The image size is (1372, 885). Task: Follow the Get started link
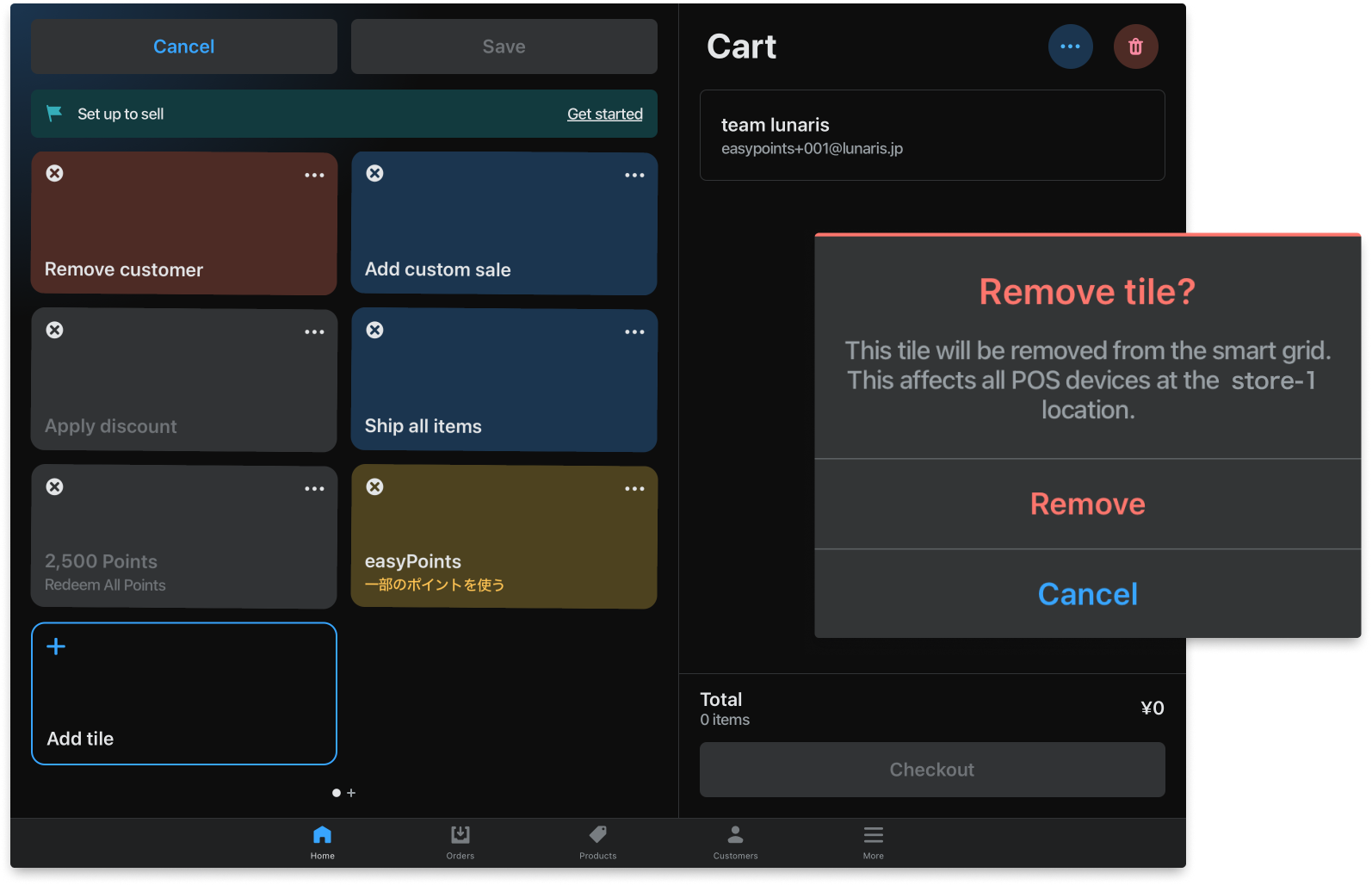pyautogui.click(x=605, y=114)
